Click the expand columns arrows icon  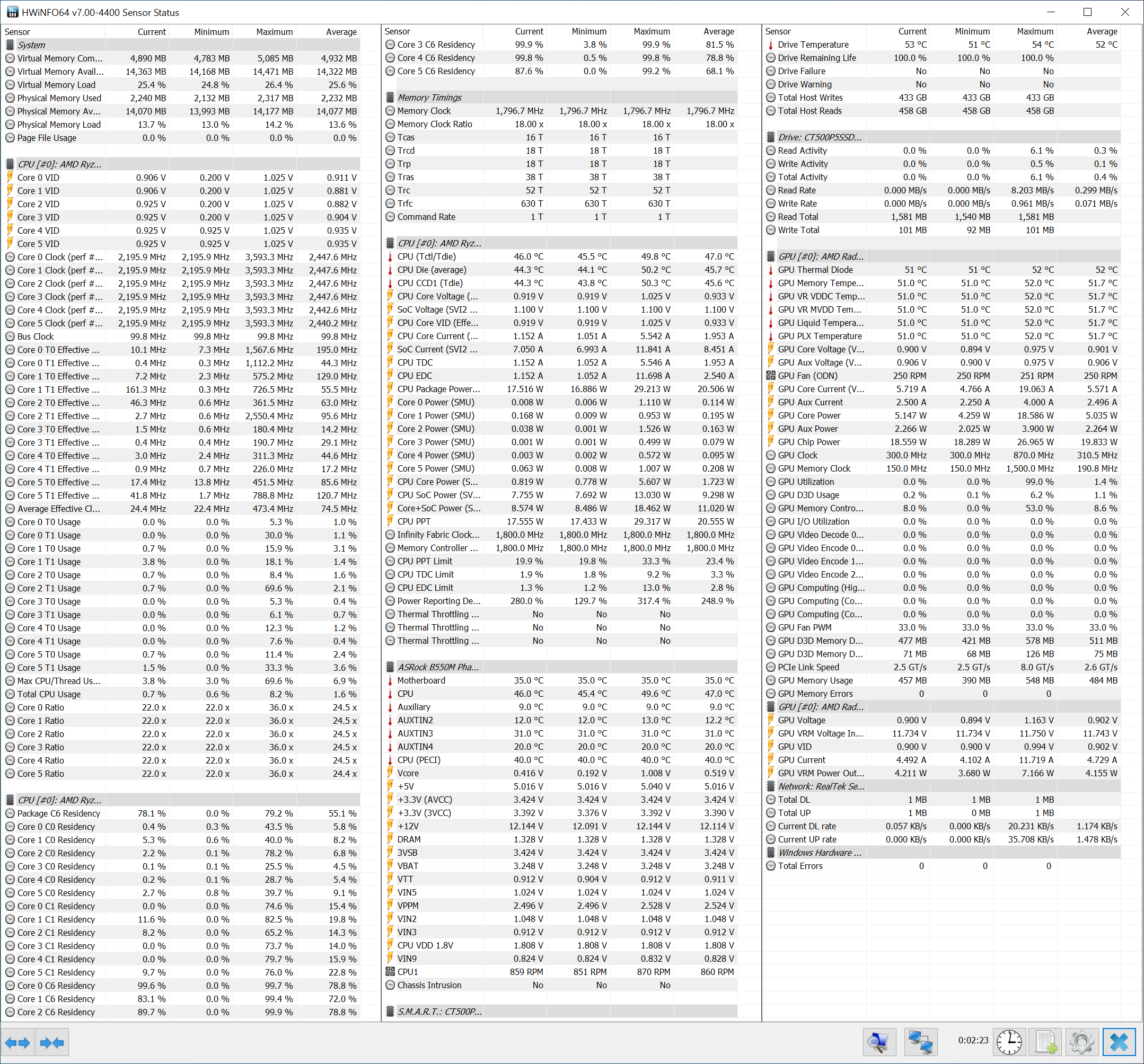pyautogui.click(x=17, y=1043)
